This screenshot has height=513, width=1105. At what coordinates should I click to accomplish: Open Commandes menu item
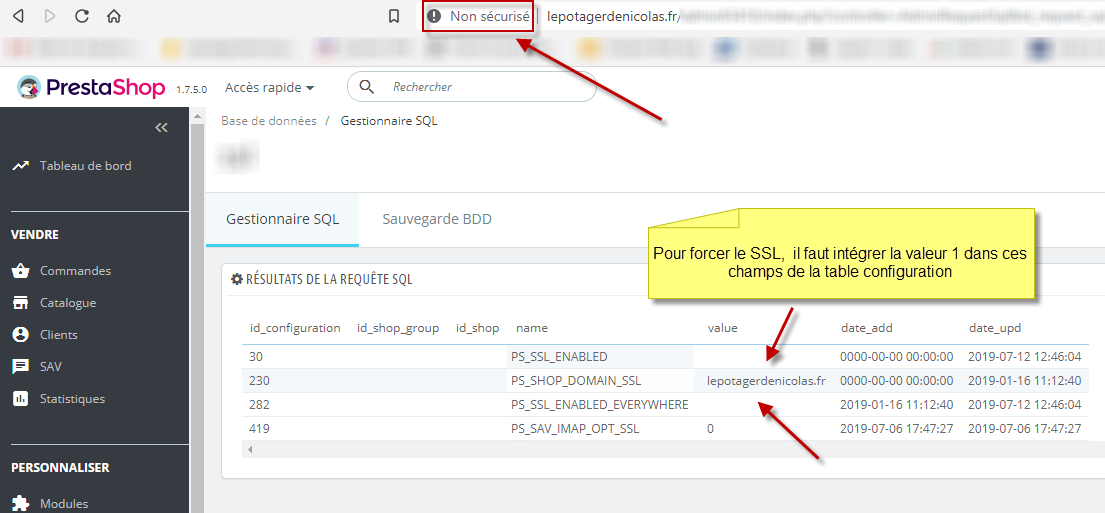click(75, 271)
